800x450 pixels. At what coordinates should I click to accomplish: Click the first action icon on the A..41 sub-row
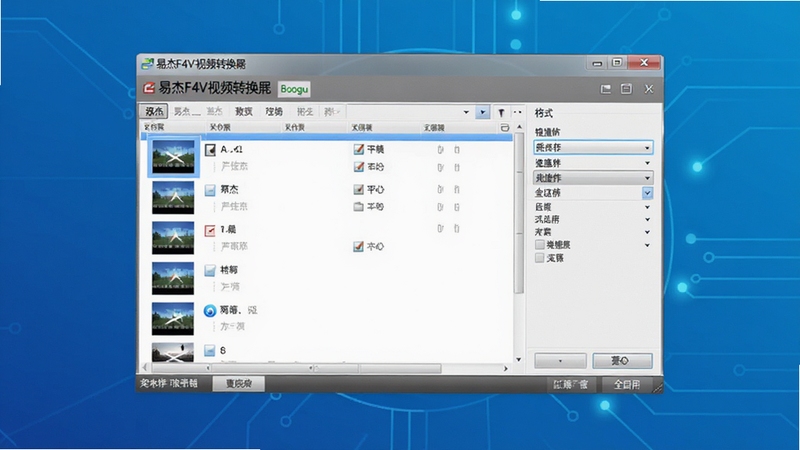[x=440, y=167]
